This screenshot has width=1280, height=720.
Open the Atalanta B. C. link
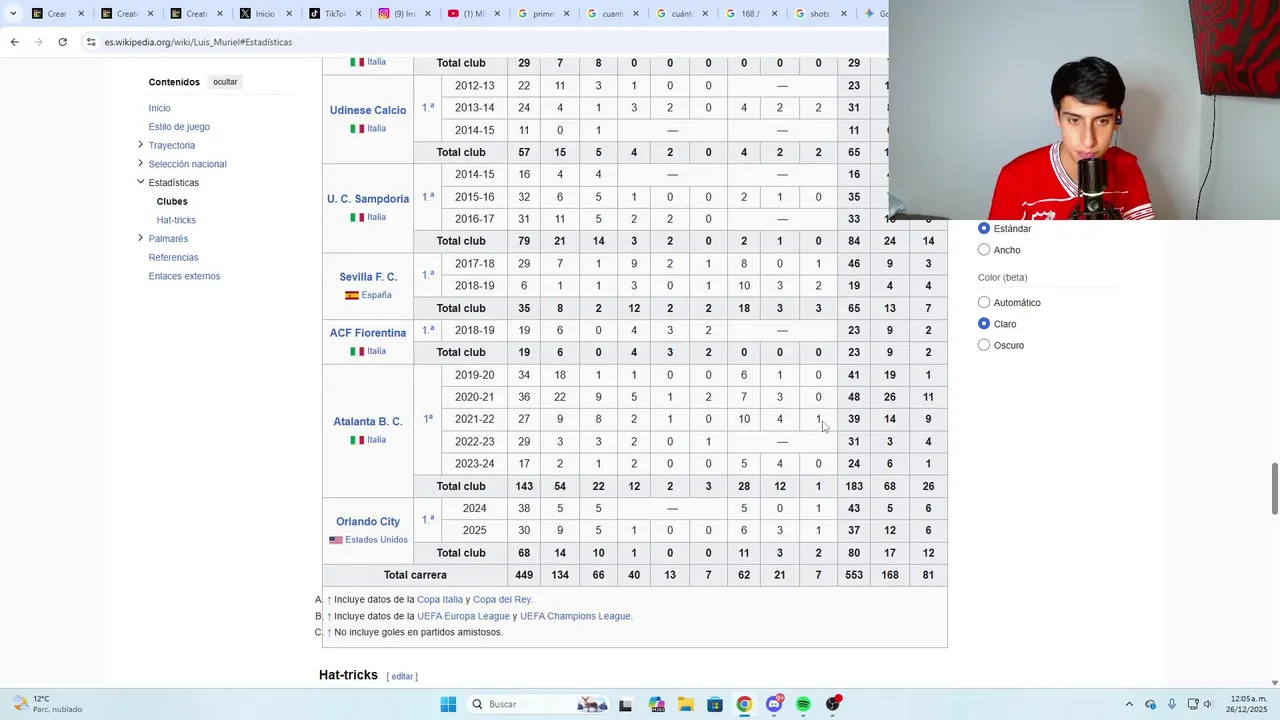[368, 422]
